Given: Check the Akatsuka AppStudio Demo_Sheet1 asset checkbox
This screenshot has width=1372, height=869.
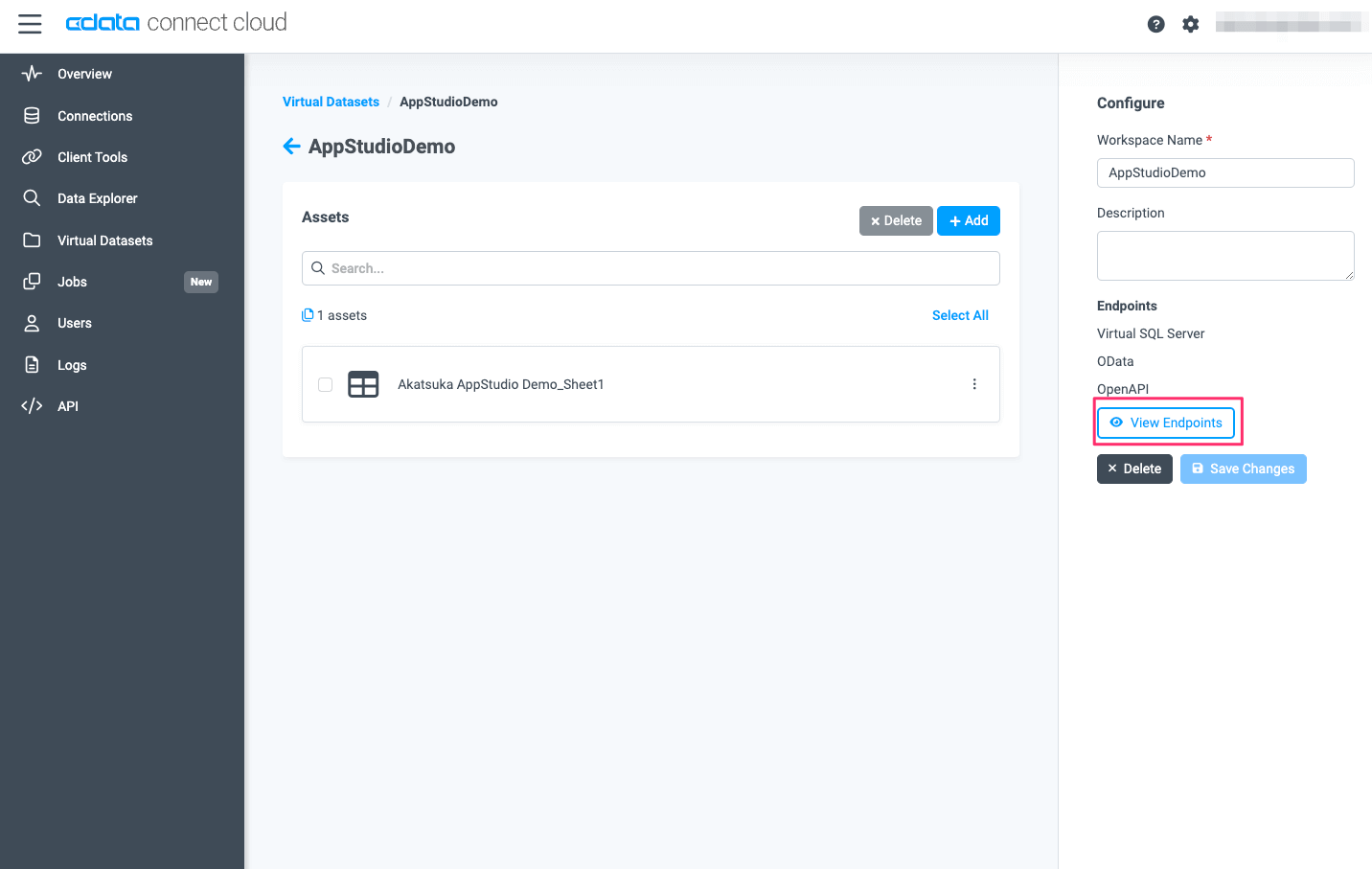Looking at the screenshot, I should click(325, 383).
